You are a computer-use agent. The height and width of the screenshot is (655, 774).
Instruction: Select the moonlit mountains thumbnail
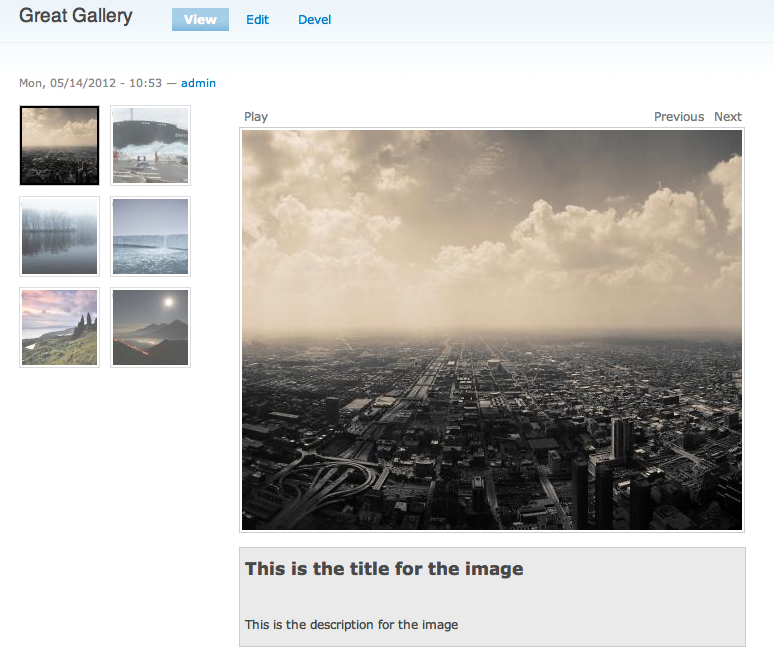(150, 327)
